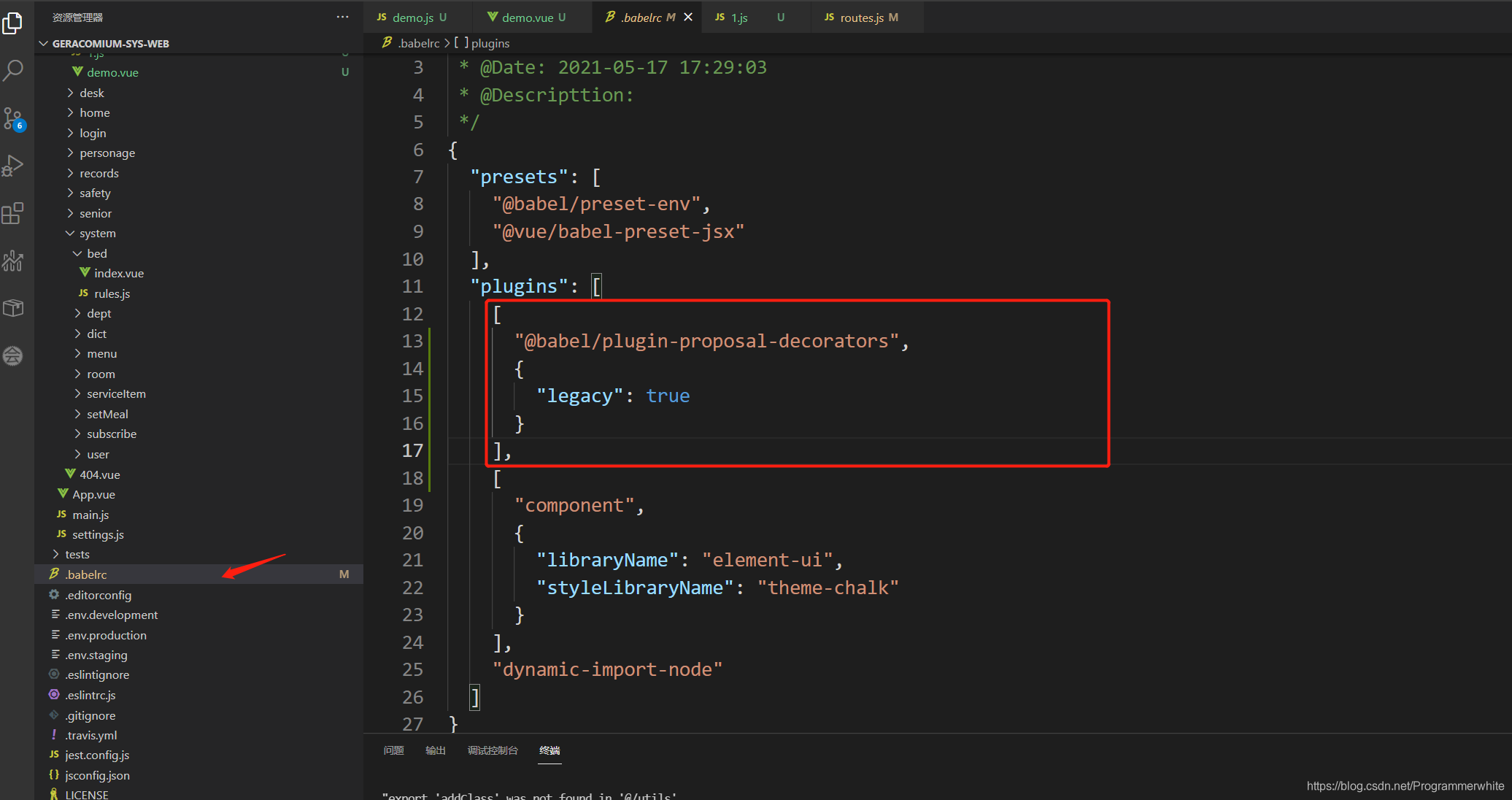Screen dimensions: 1512x800
Task: Click plugins breadcrumb segment
Action: [x=490, y=43]
